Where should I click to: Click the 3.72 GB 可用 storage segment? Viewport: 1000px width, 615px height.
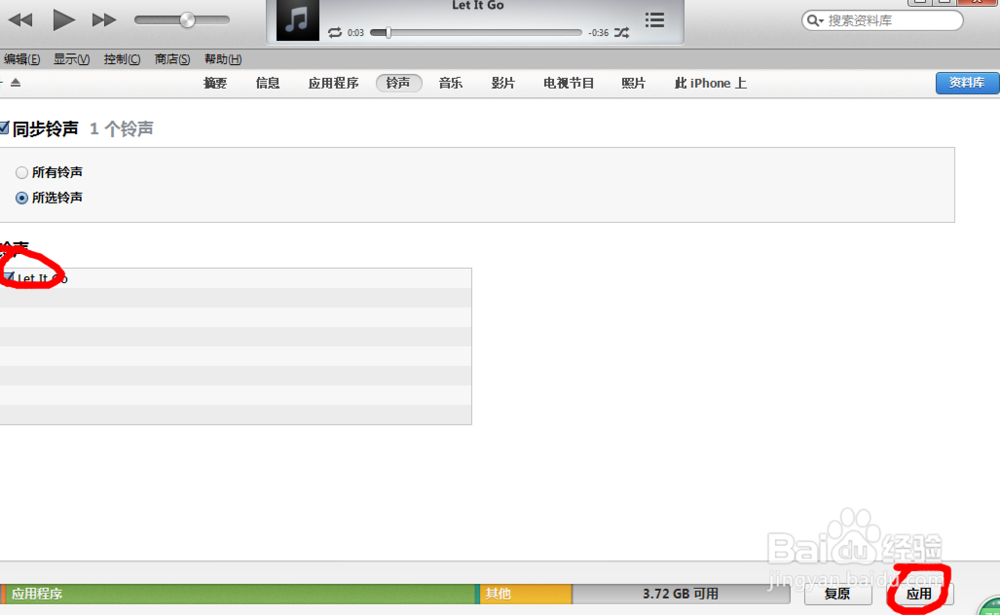pyautogui.click(x=680, y=594)
